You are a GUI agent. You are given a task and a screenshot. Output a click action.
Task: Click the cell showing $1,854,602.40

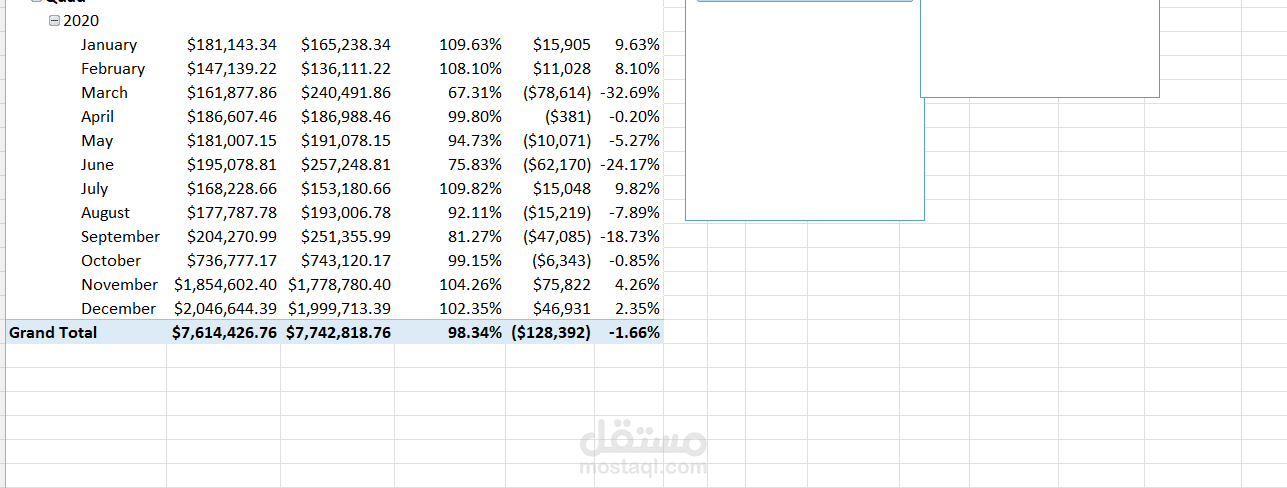(x=225, y=285)
